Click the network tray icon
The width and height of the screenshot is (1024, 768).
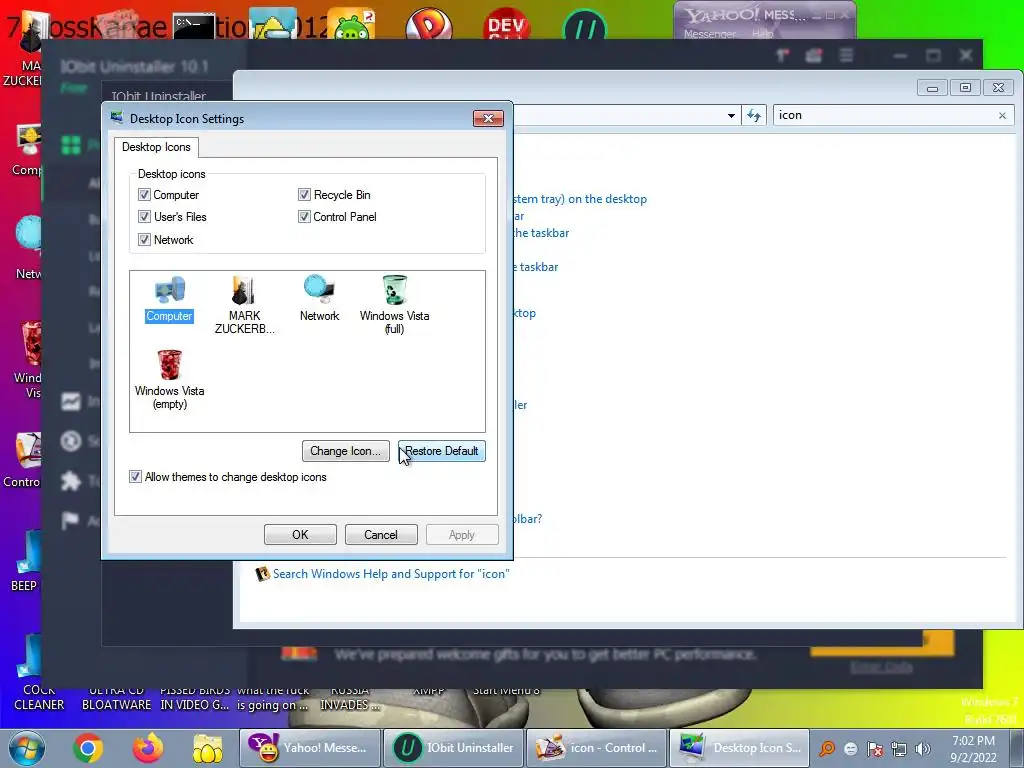(x=899, y=748)
